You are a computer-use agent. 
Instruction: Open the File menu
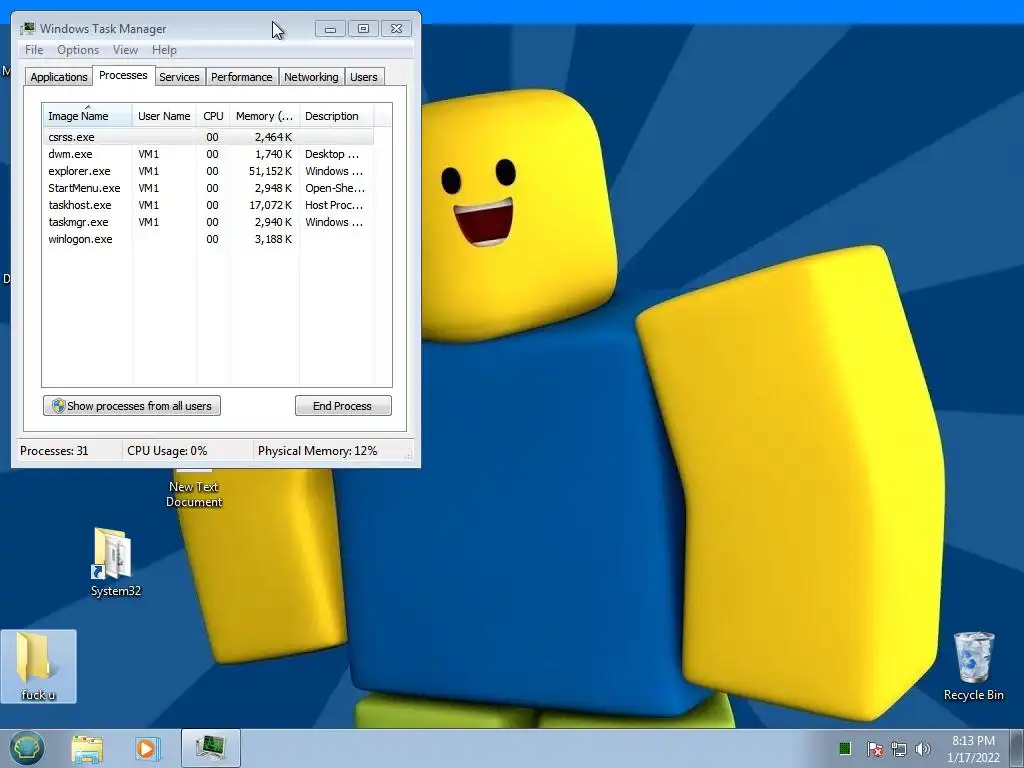point(34,50)
